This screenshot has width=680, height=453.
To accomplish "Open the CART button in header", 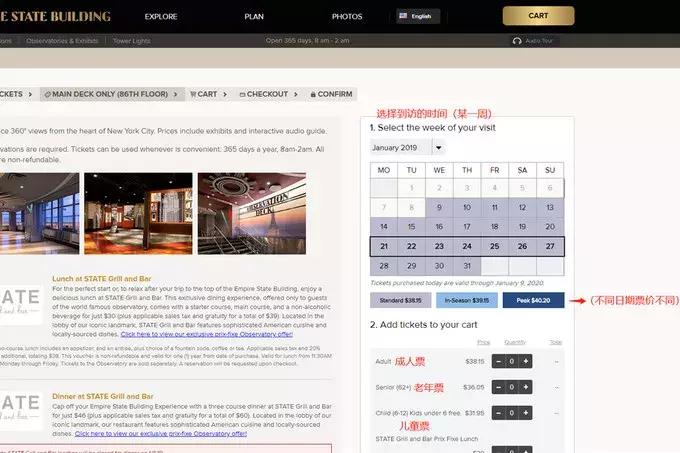I will tap(538, 16).
